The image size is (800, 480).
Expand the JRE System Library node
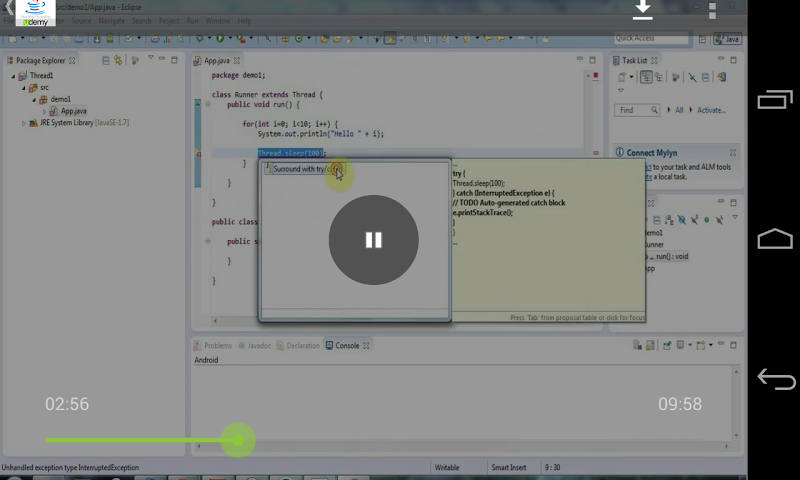point(23,123)
